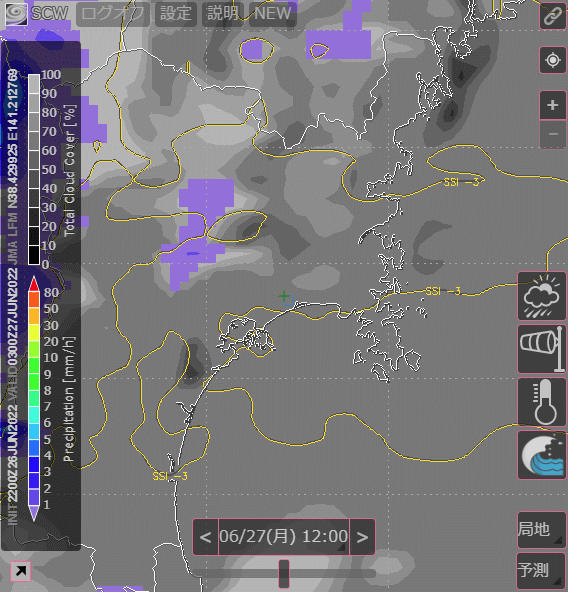Click the ログオフ logoff button
This screenshot has height=592, width=568.
[113, 14]
